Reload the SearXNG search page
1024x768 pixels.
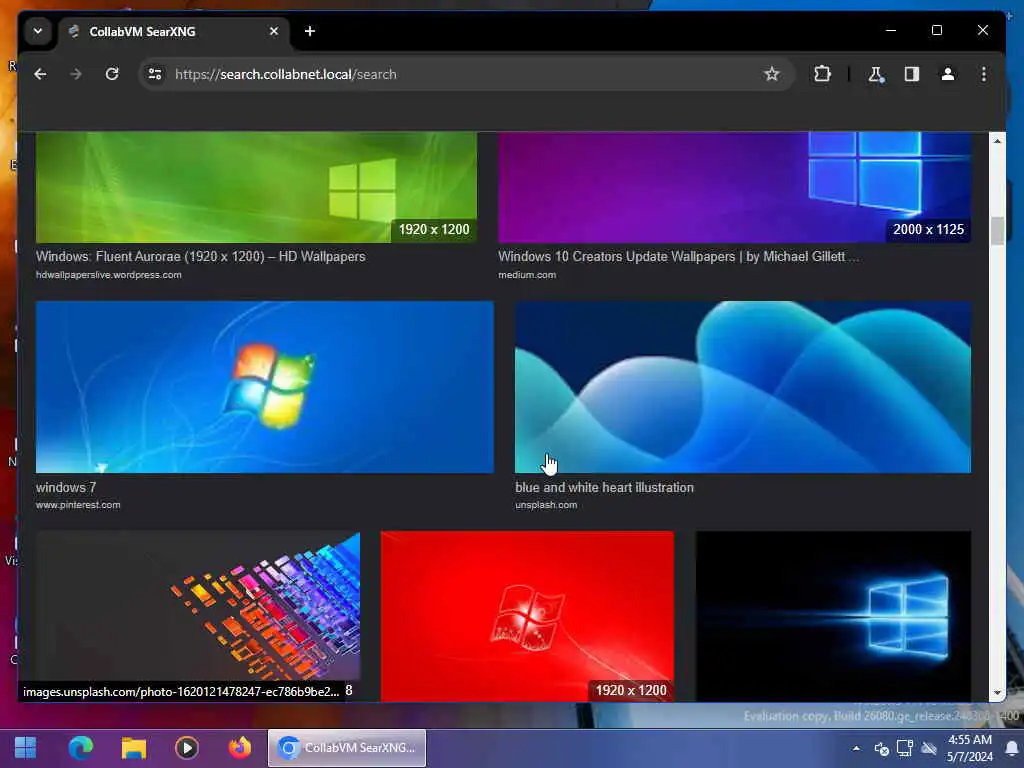[112, 74]
